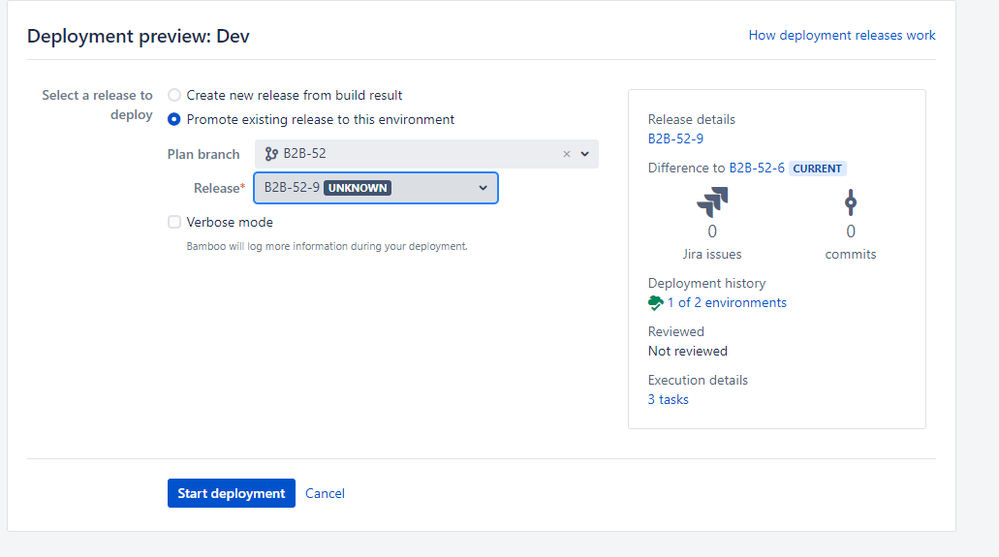View 1 of 2 environments deployment history

[727, 303]
